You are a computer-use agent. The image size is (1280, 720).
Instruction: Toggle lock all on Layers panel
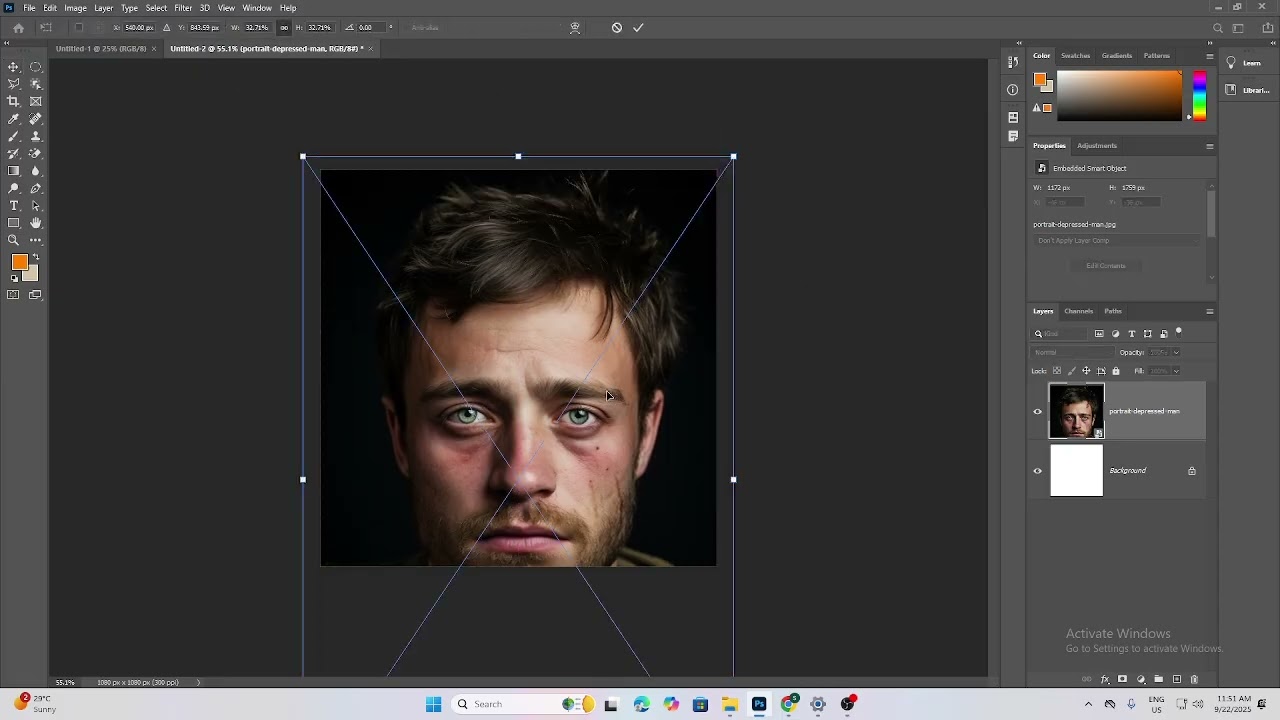coord(1116,371)
